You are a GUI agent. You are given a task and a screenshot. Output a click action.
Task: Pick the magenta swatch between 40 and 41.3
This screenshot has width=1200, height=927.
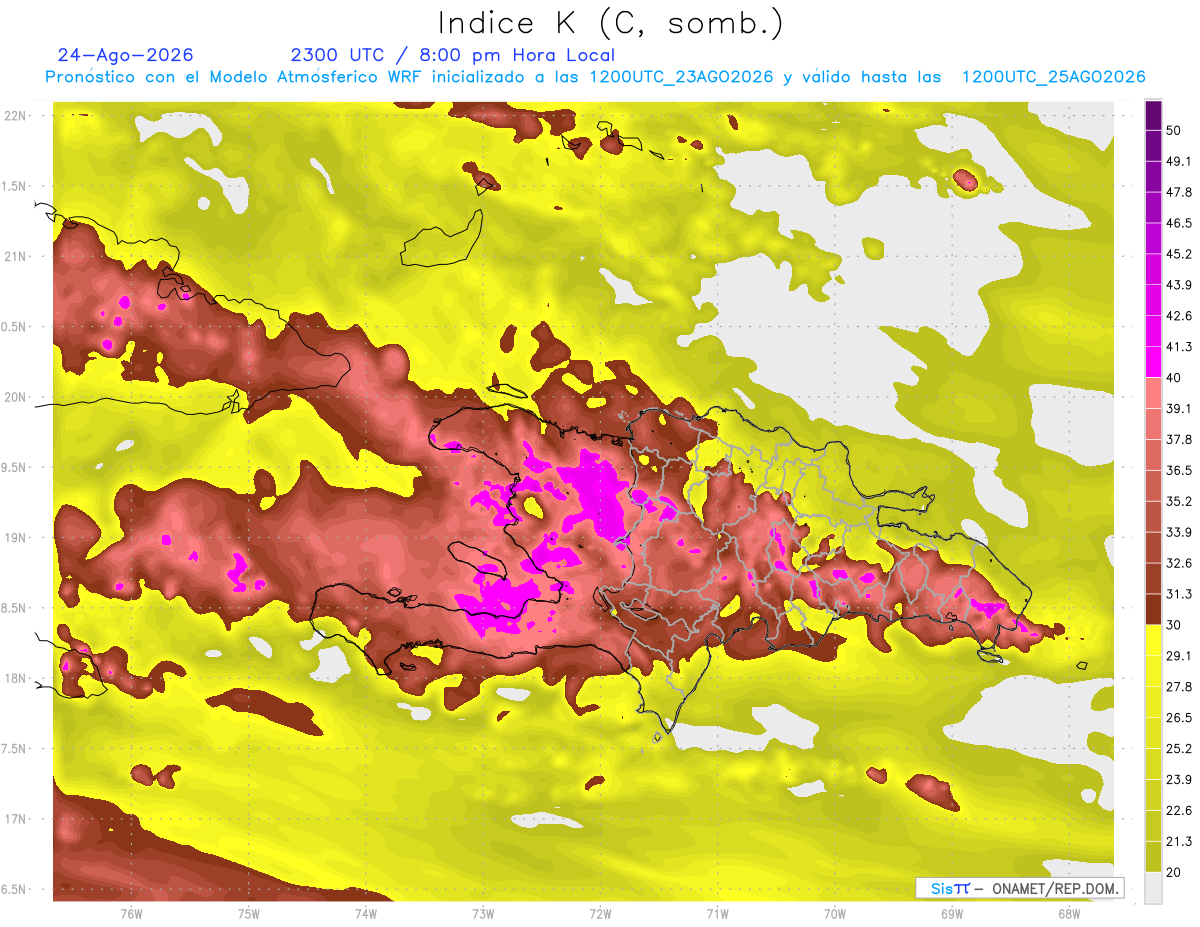[x=1153, y=363]
